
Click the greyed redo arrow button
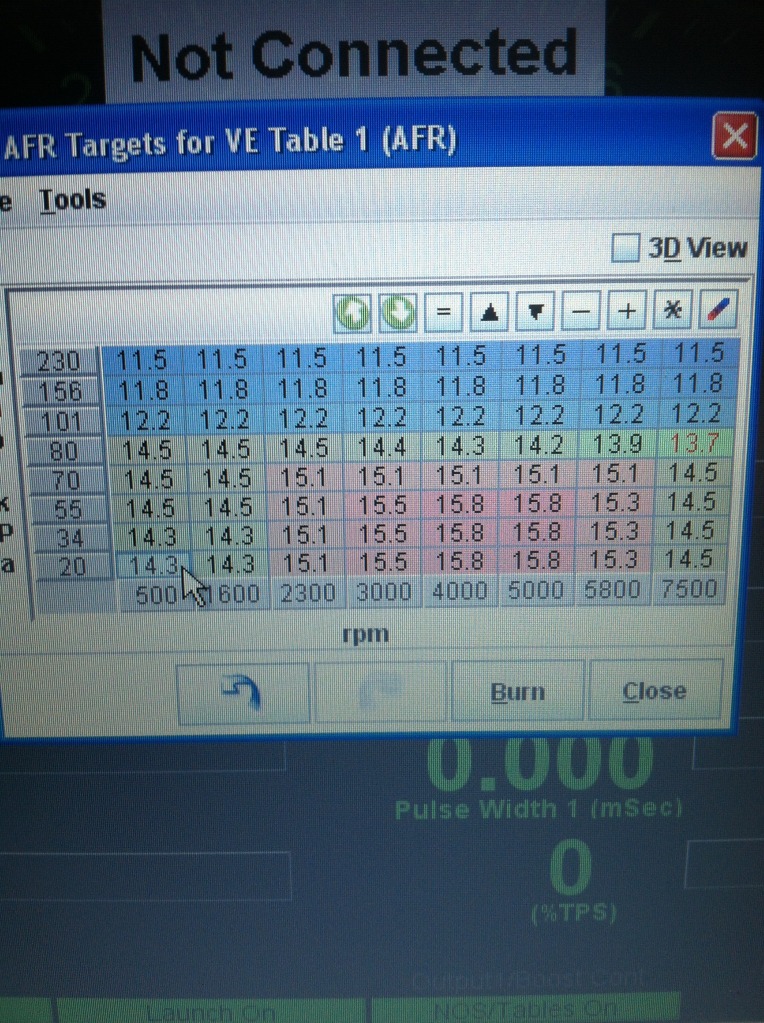[381, 692]
